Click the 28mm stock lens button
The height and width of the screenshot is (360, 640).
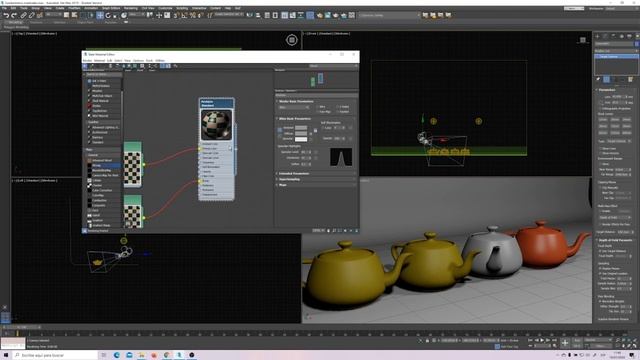(x=603, y=126)
